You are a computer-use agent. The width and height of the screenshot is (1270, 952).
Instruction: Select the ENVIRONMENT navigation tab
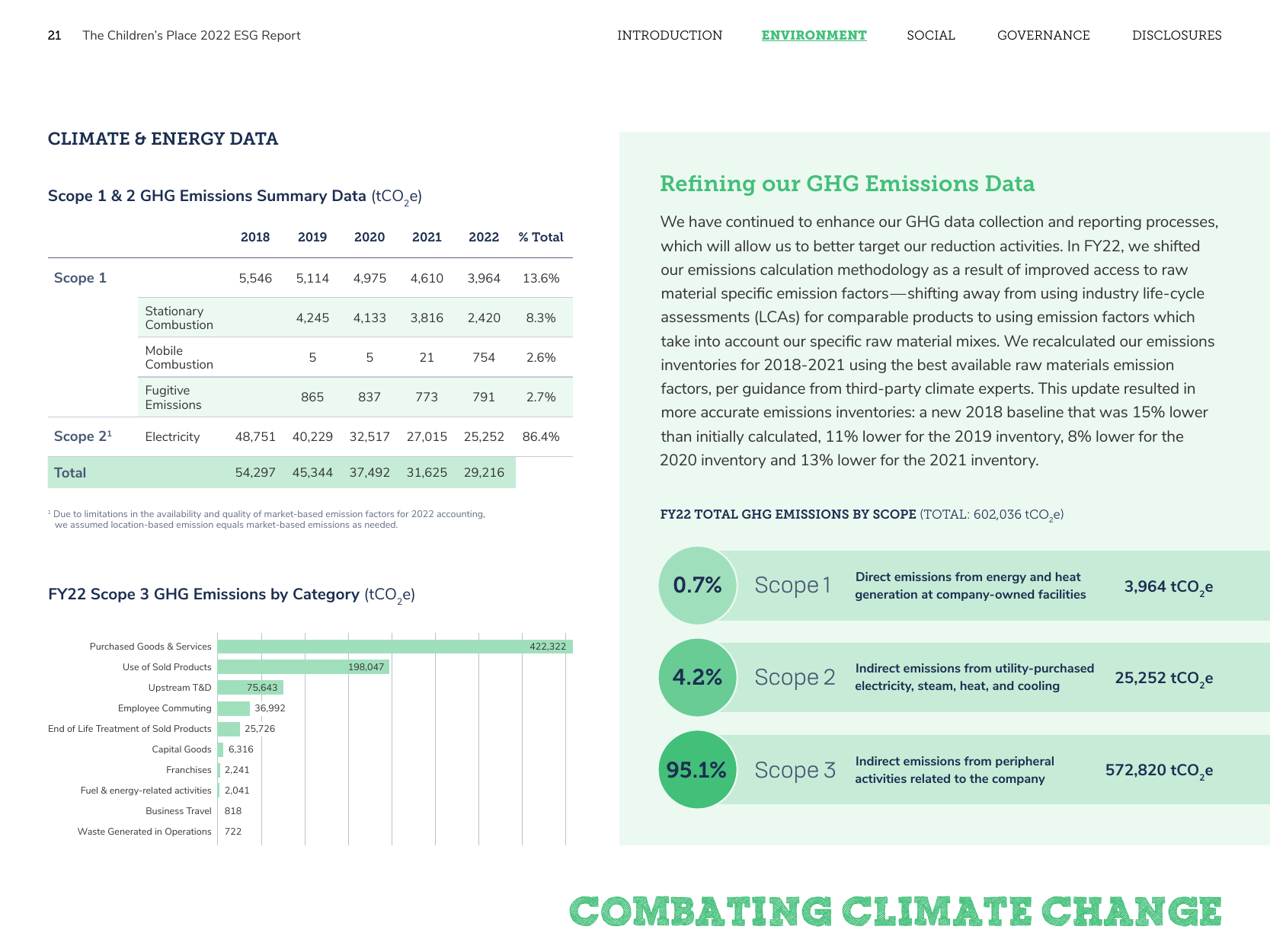tap(814, 35)
